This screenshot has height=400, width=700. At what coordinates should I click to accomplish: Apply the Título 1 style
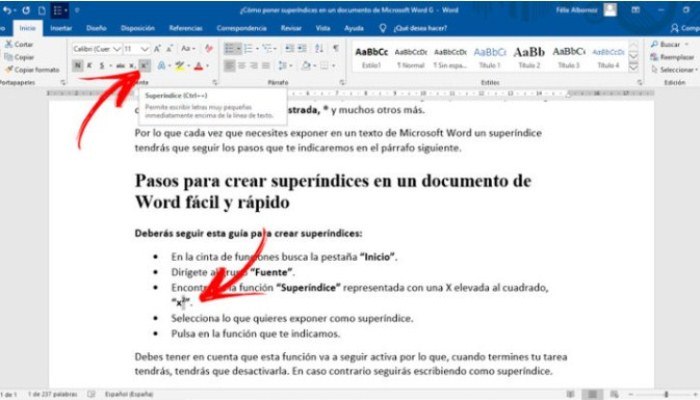490,57
